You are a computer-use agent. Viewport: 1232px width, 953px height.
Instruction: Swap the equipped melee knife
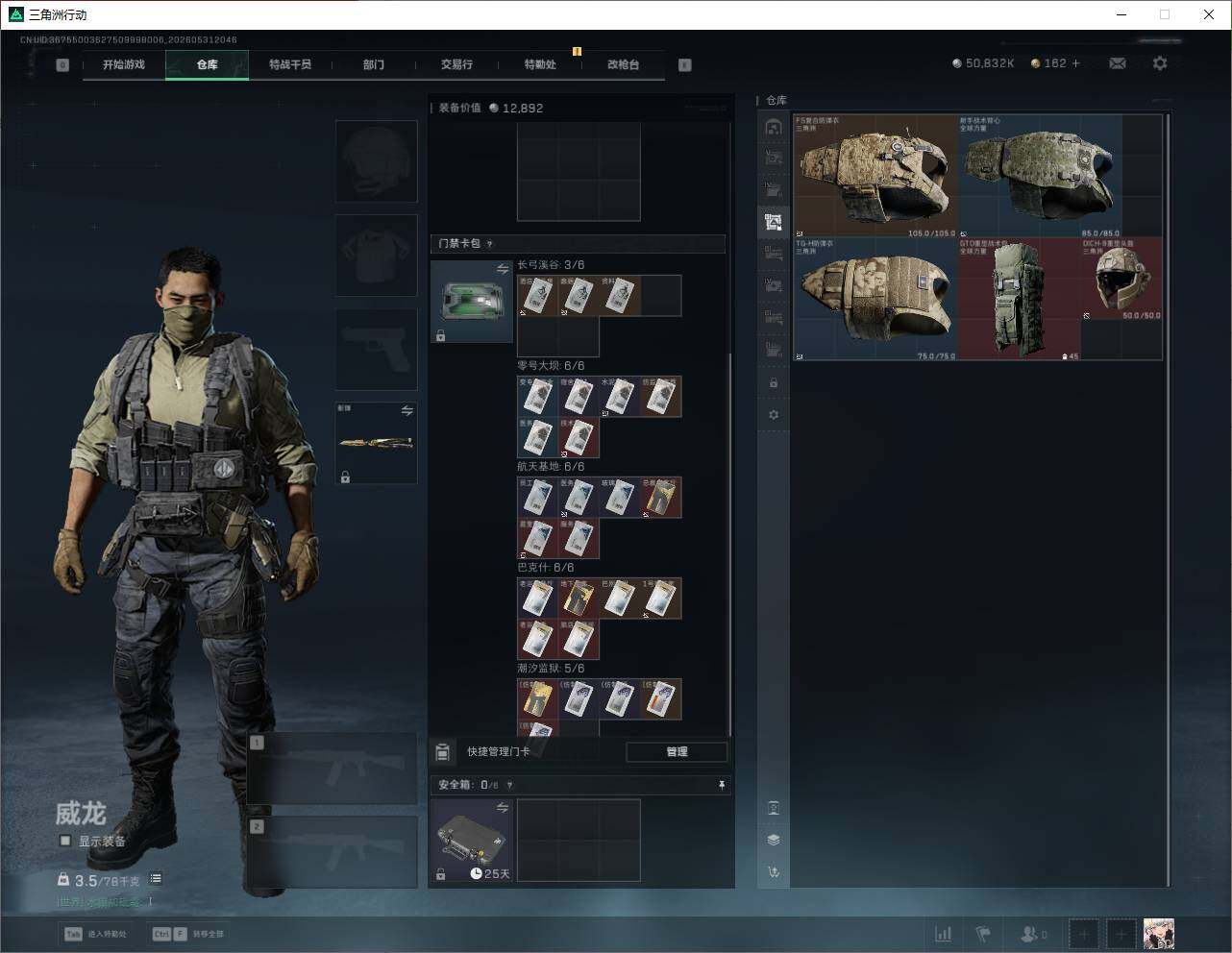[x=407, y=410]
